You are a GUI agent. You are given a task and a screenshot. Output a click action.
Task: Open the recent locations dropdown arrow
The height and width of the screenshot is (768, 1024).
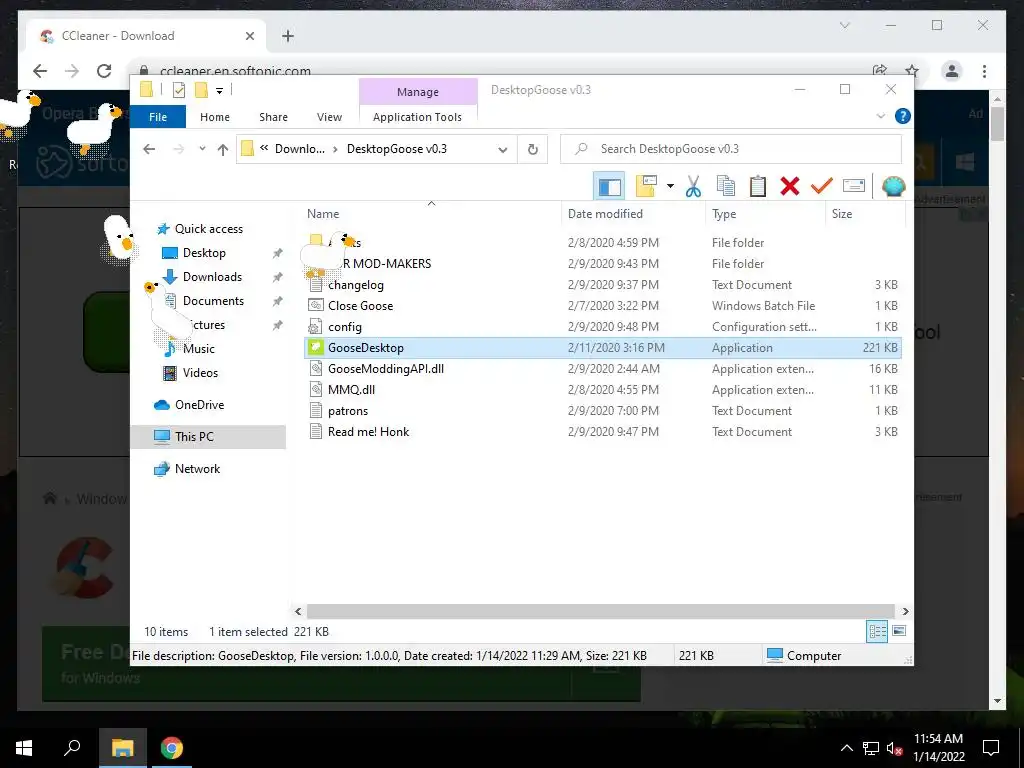[x=202, y=149]
